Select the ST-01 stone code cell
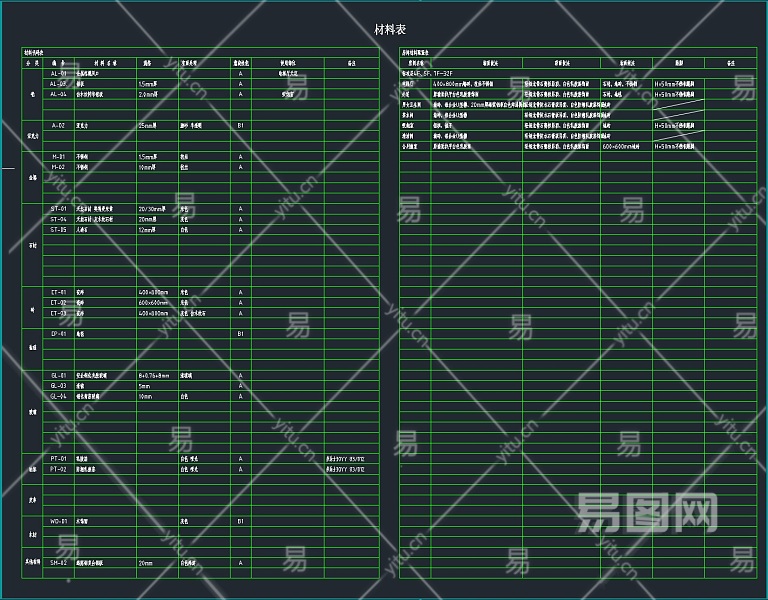Screen dimensions: 768x600 click(x=58, y=209)
